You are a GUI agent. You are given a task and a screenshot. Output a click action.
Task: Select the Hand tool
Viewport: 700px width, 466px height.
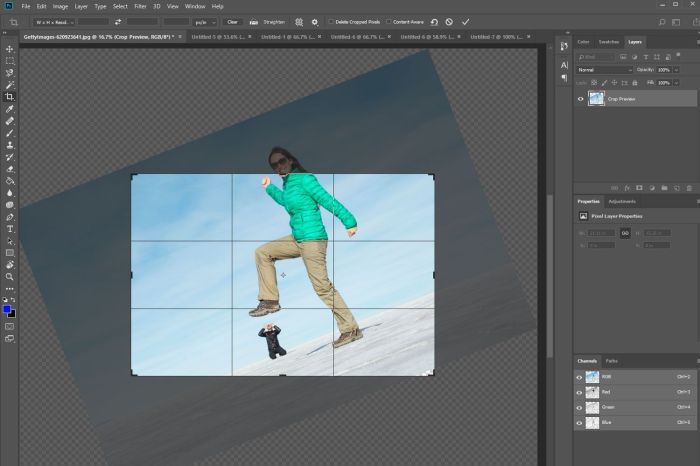(x=9, y=265)
